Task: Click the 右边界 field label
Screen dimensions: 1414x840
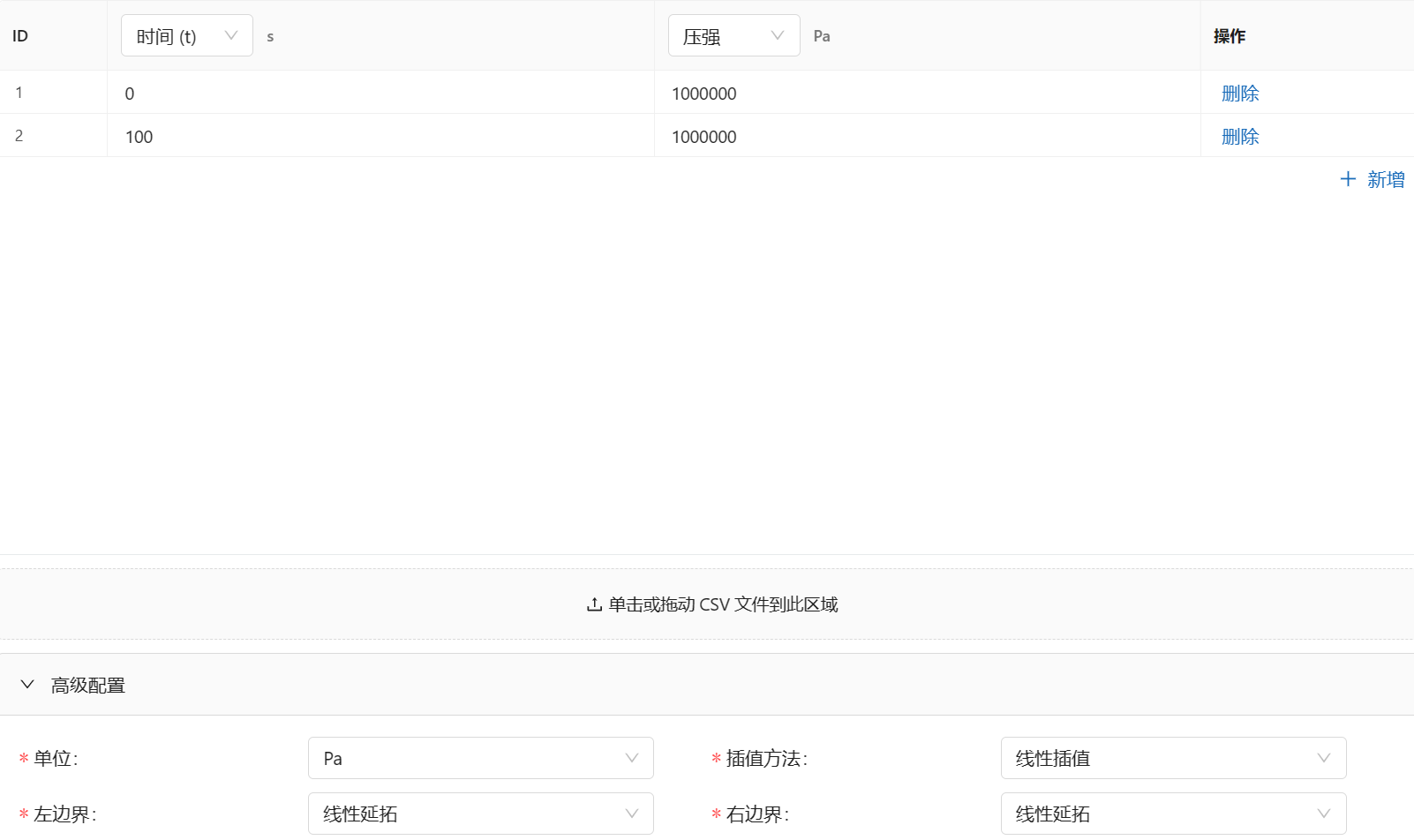Action: [758, 814]
